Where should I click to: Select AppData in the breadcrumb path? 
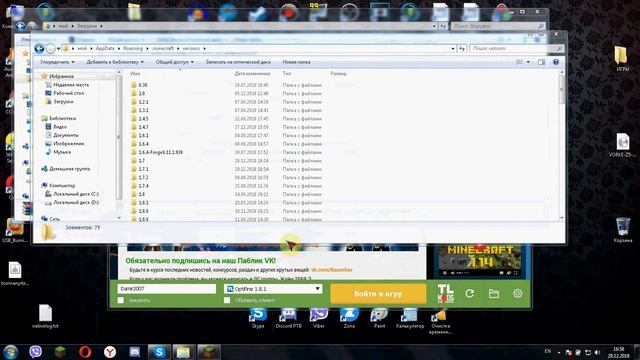105,49
